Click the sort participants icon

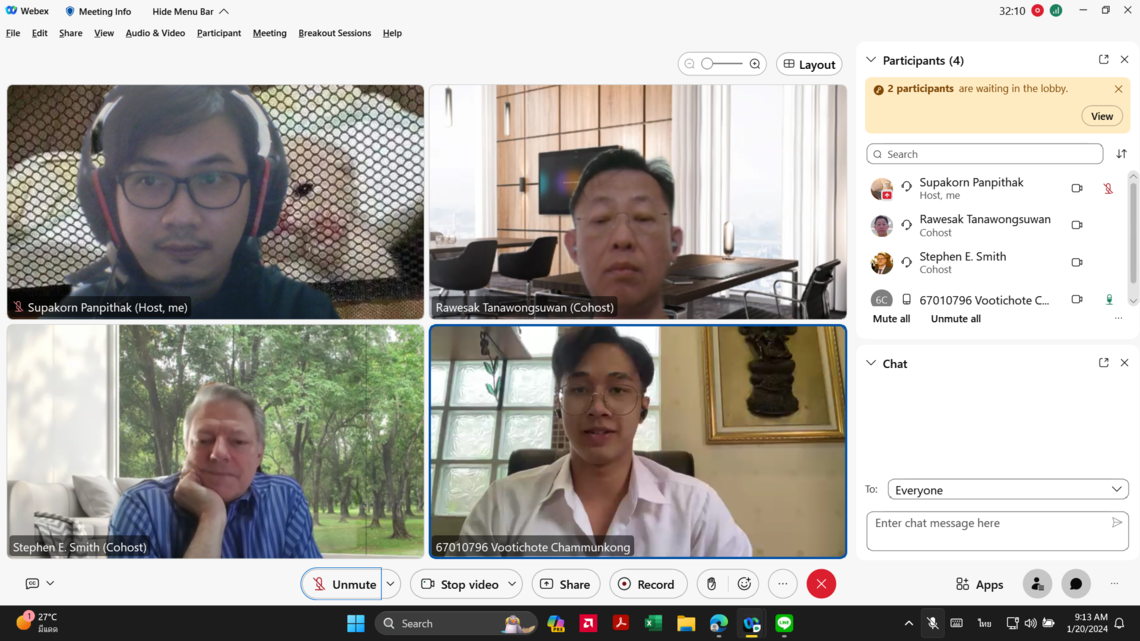[x=1121, y=154]
